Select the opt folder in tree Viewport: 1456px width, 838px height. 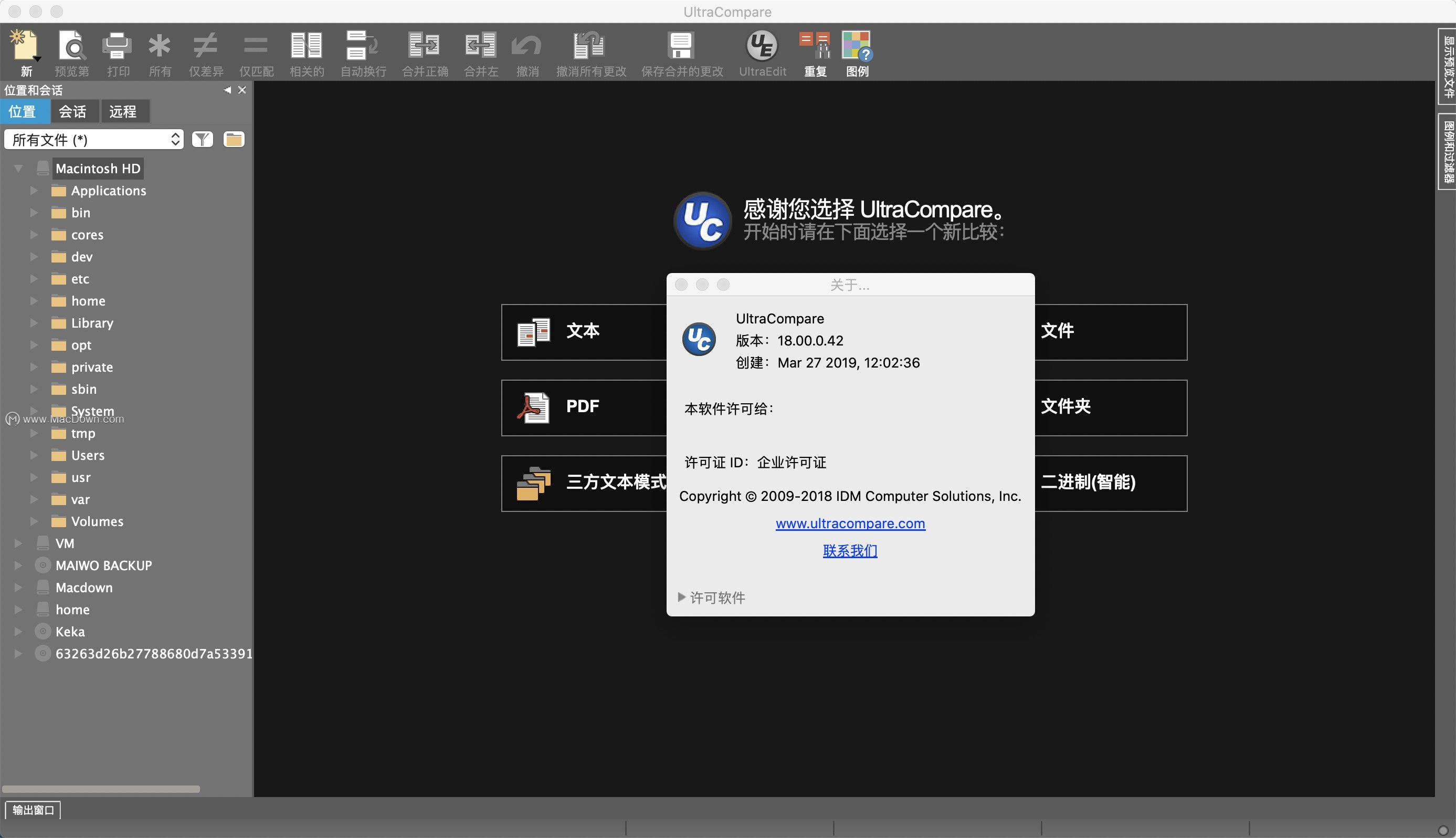click(81, 345)
